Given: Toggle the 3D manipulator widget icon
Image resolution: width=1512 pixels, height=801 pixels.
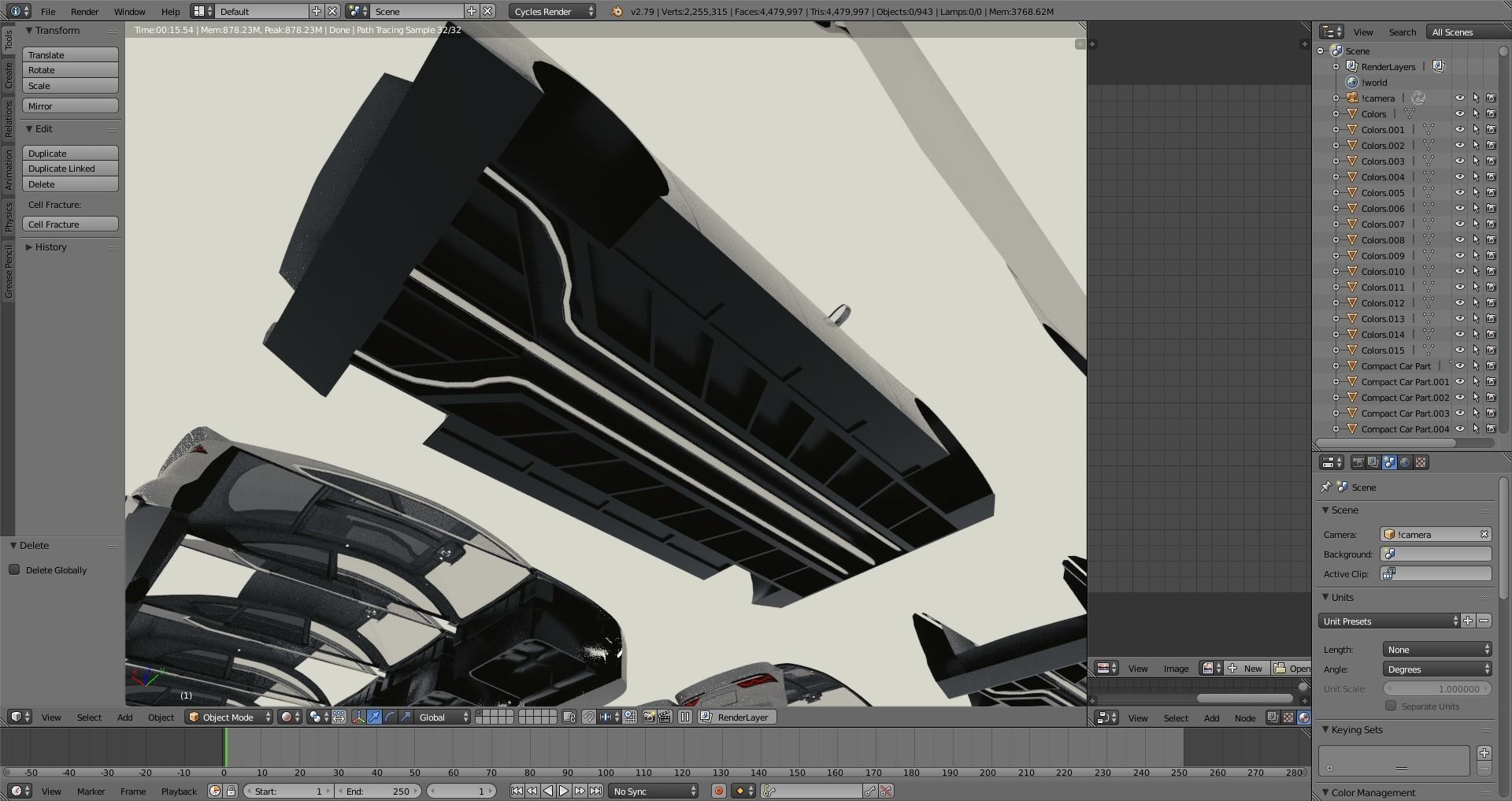Looking at the screenshot, I should click(x=358, y=717).
